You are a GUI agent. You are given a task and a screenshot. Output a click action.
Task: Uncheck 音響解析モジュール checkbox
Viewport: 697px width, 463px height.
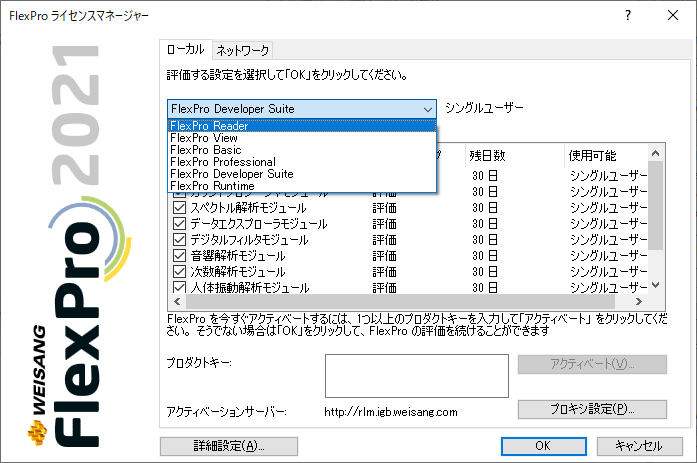coord(180,255)
